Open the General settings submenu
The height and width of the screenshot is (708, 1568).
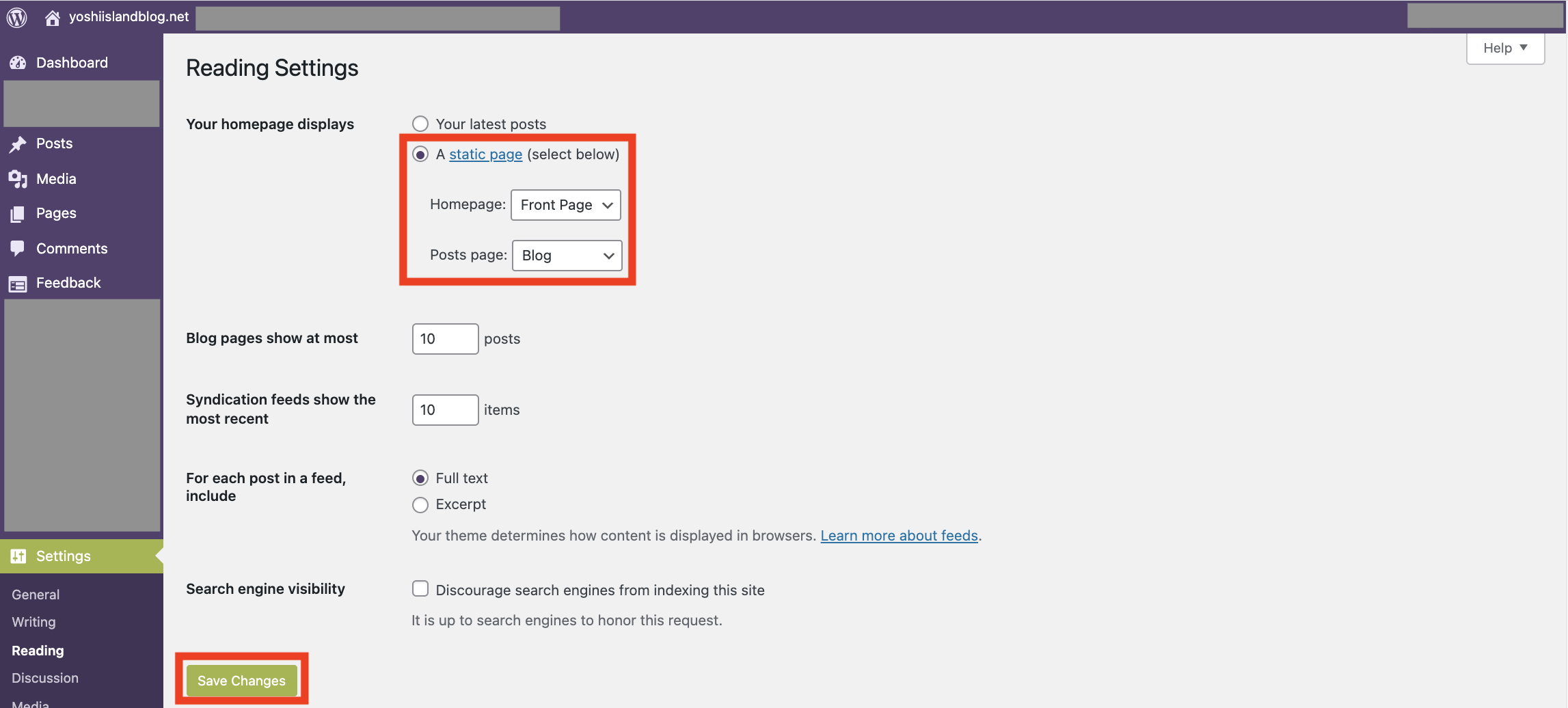tap(36, 595)
